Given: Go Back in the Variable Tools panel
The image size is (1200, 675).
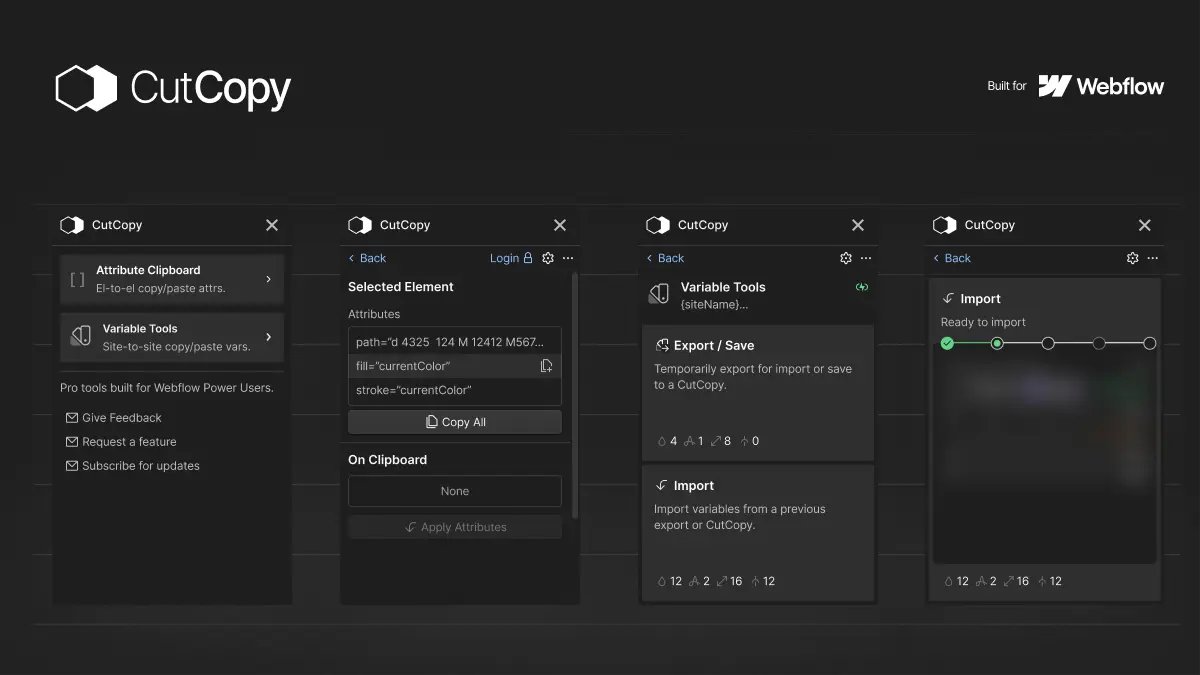Looking at the screenshot, I should (x=665, y=258).
